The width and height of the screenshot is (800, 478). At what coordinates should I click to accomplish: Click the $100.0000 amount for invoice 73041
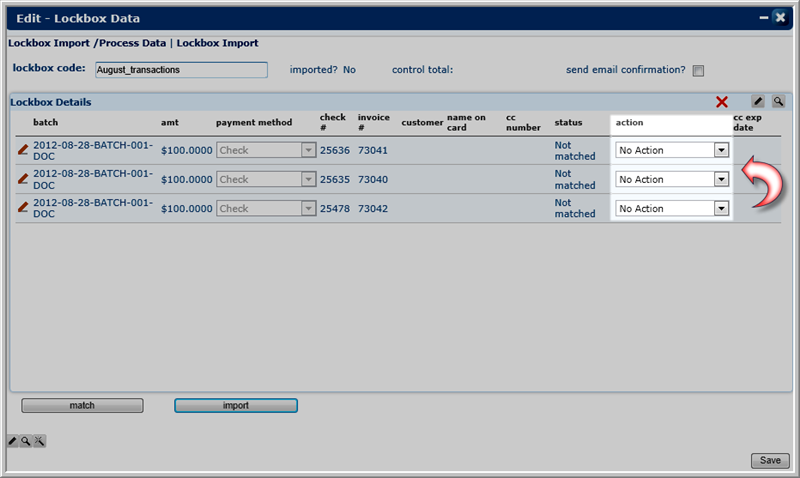coord(187,150)
